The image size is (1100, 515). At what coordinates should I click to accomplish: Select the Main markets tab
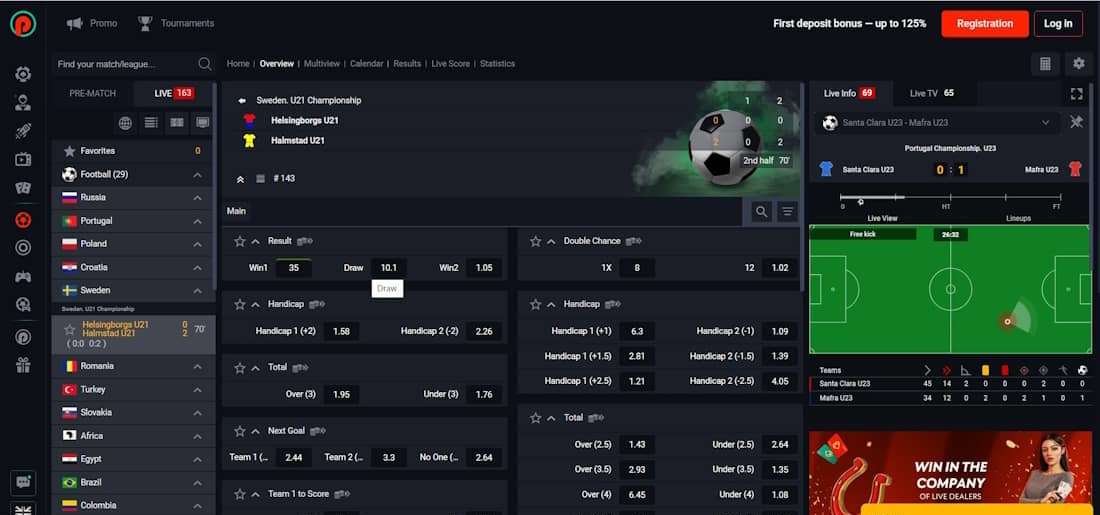tap(236, 211)
